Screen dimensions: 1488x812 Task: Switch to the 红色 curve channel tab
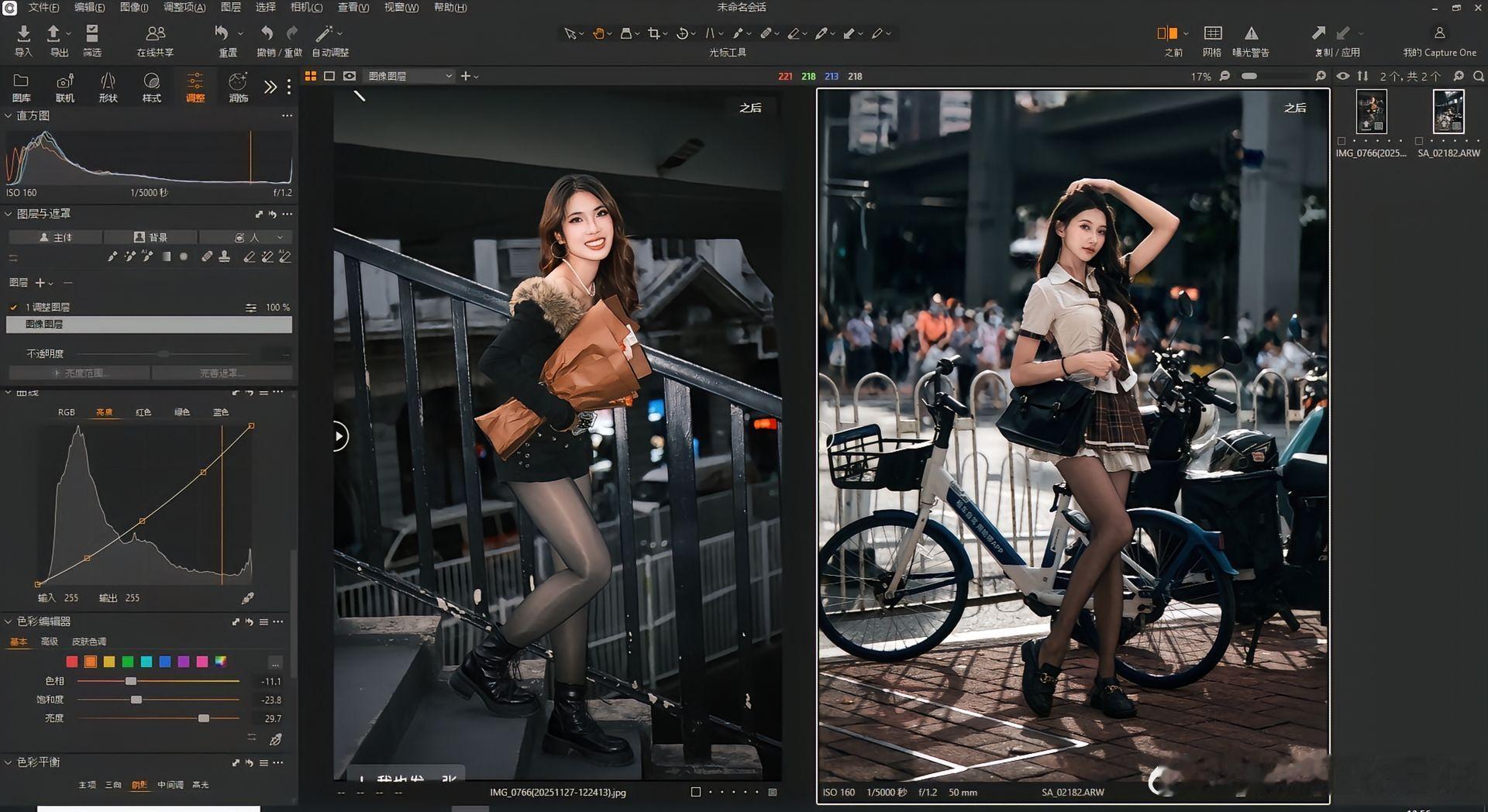click(x=143, y=412)
